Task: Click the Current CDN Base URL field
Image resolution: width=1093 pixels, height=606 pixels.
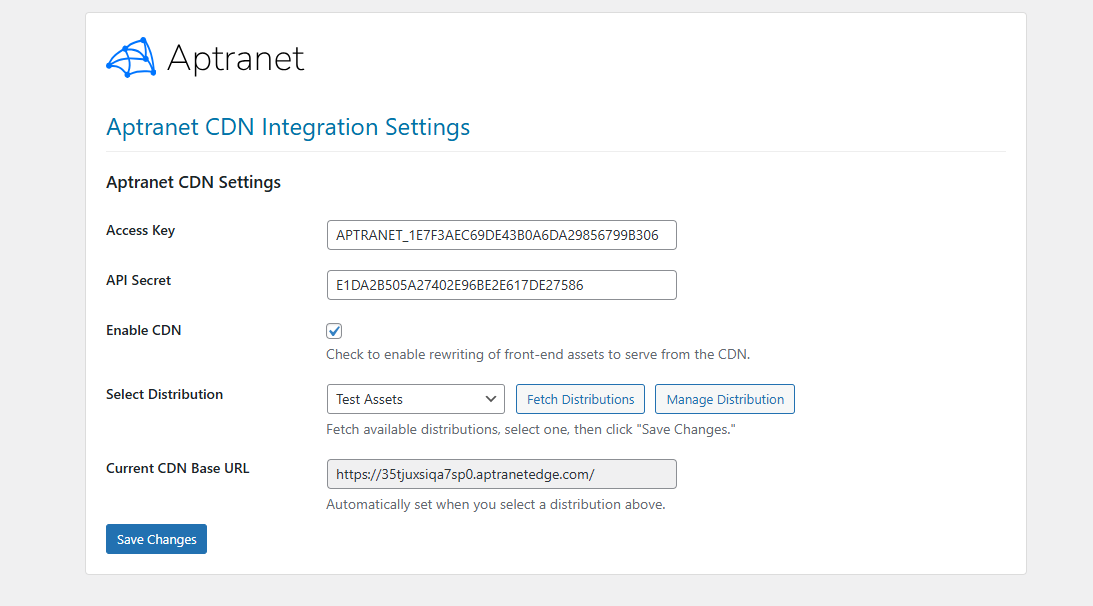Action: tap(501, 474)
